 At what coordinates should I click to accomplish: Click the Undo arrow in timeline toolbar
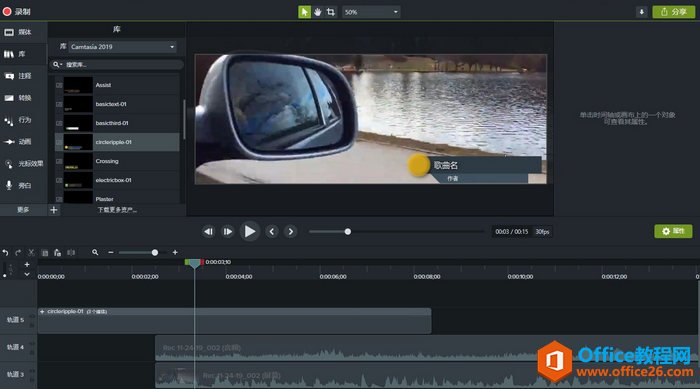pyautogui.click(x=5, y=253)
